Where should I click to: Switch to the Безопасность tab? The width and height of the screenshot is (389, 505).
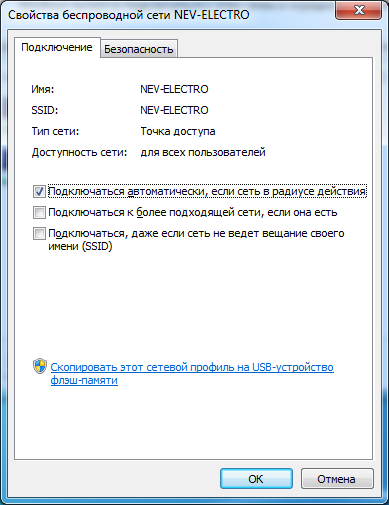point(139,49)
